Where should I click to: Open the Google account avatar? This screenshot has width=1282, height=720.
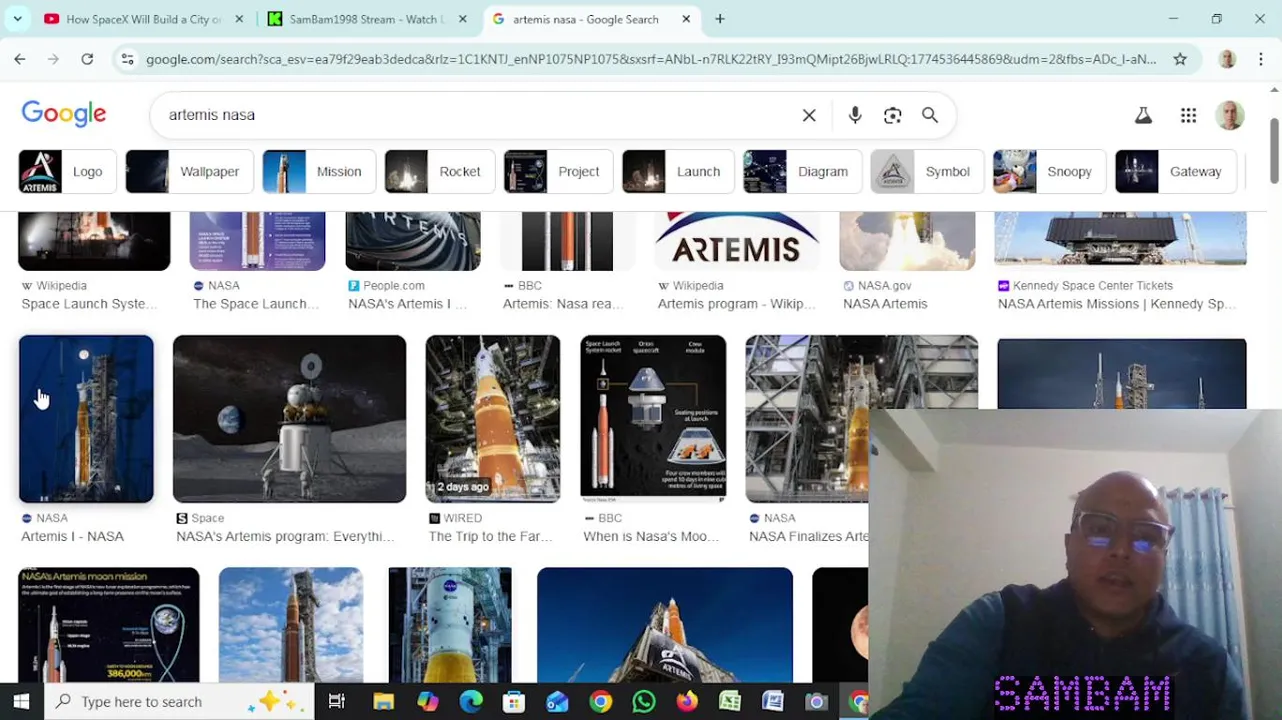pos(1230,115)
